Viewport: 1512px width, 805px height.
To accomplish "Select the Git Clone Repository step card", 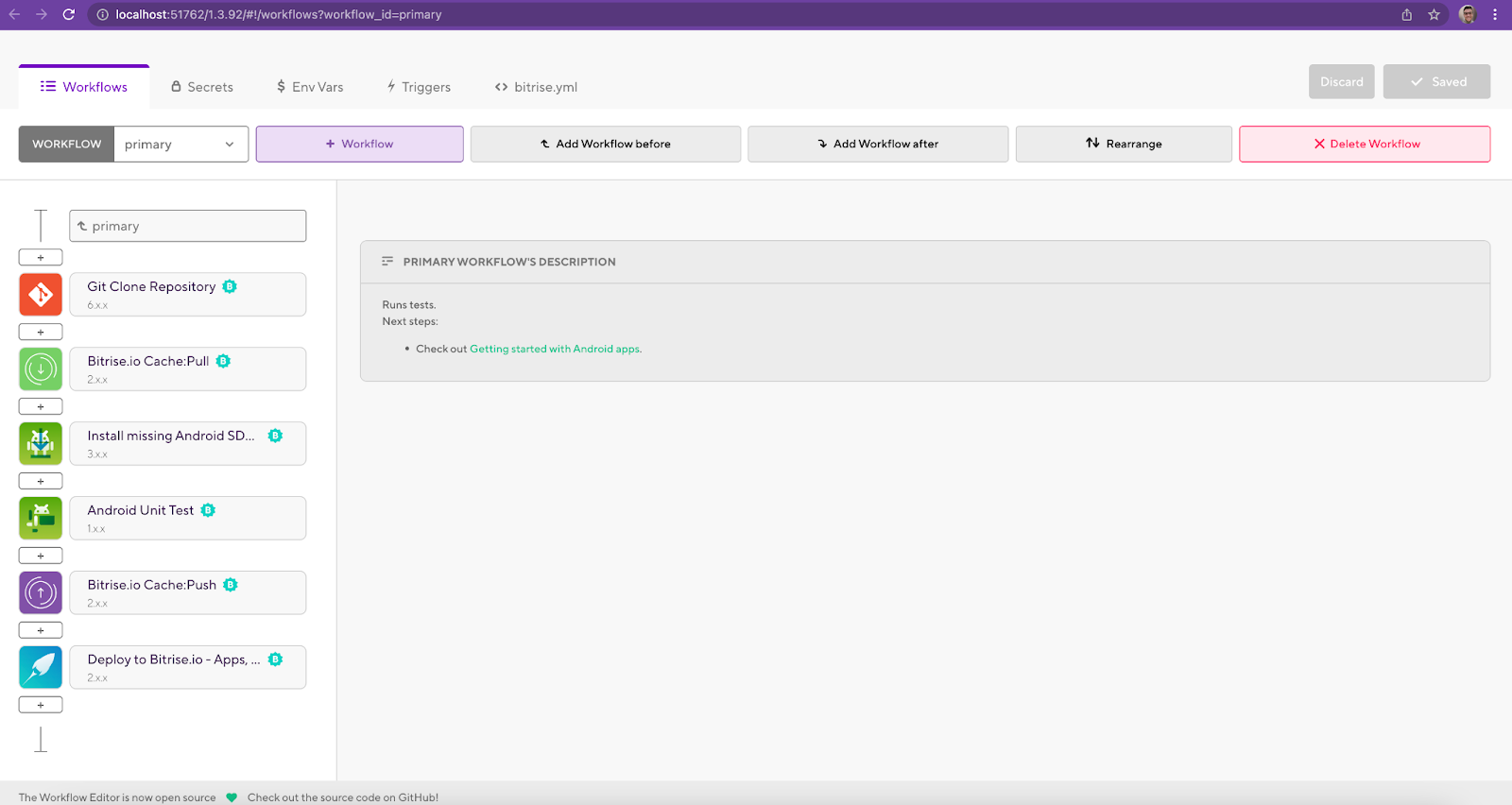I will [188, 295].
